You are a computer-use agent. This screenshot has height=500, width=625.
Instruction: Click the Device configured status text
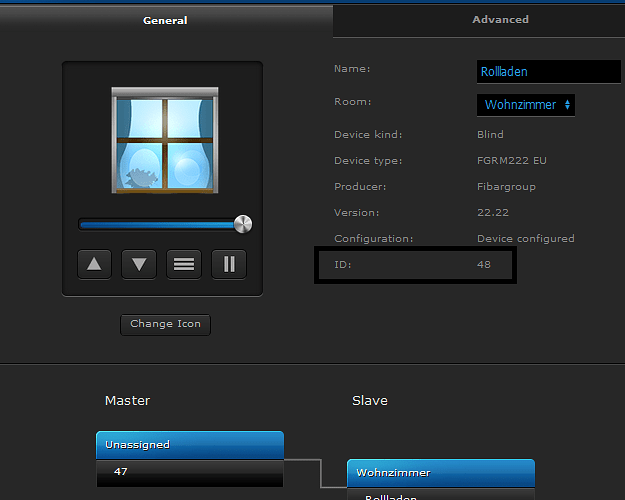tap(525, 239)
